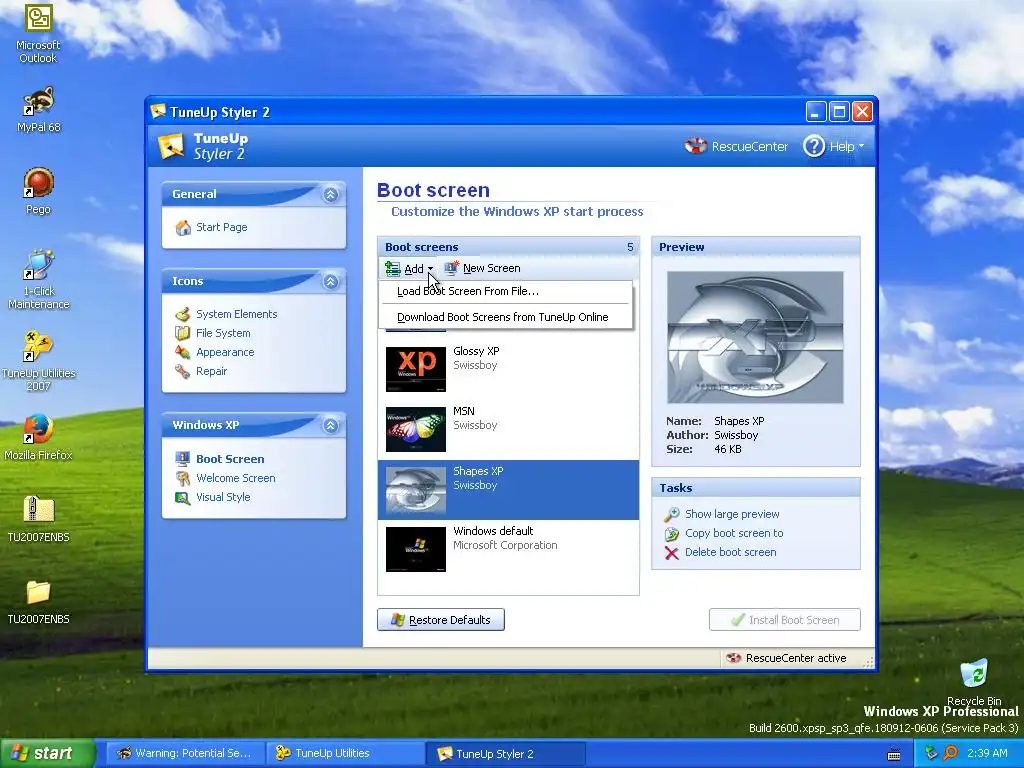Image resolution: width=1024 pixels, height=768 pixels.
Task: Open Microsoft Outlook desktop icon
Action: [38, 19]
